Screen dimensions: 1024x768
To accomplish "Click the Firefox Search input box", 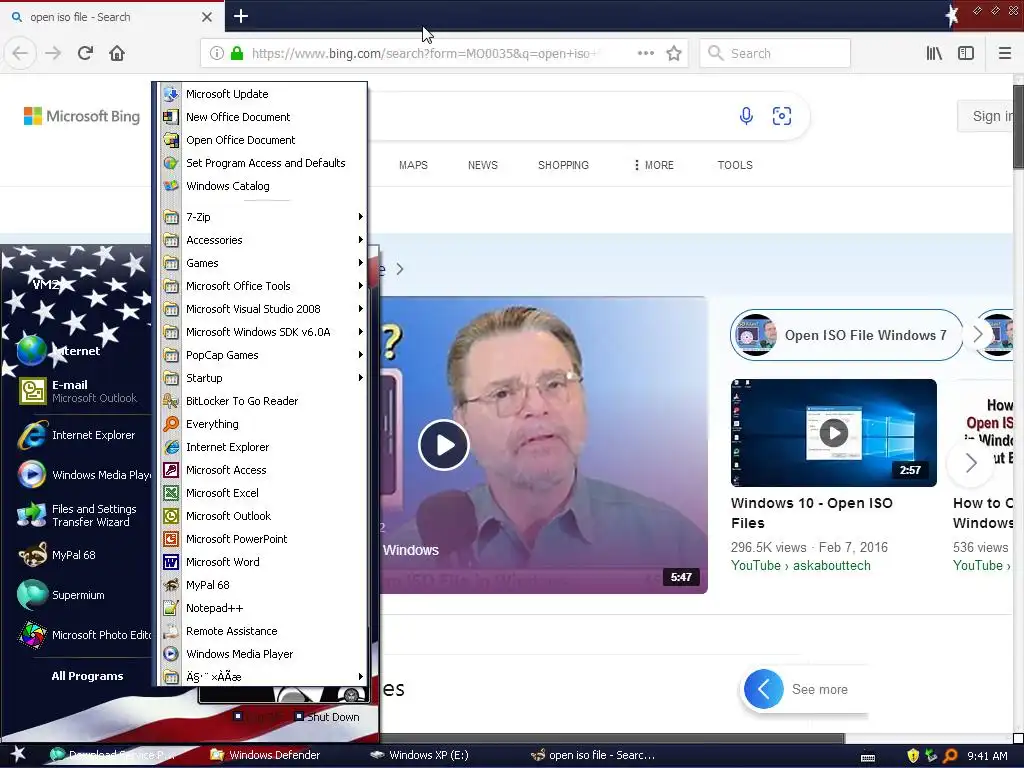I will (775, 54).
